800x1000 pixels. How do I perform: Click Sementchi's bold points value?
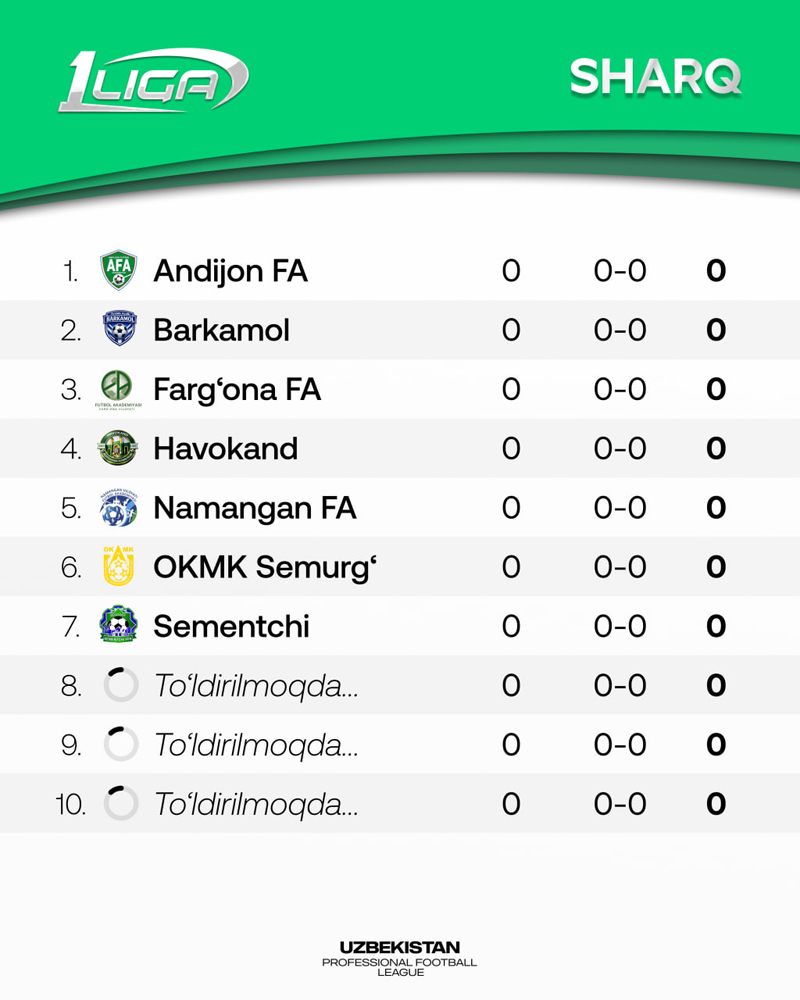715,627
